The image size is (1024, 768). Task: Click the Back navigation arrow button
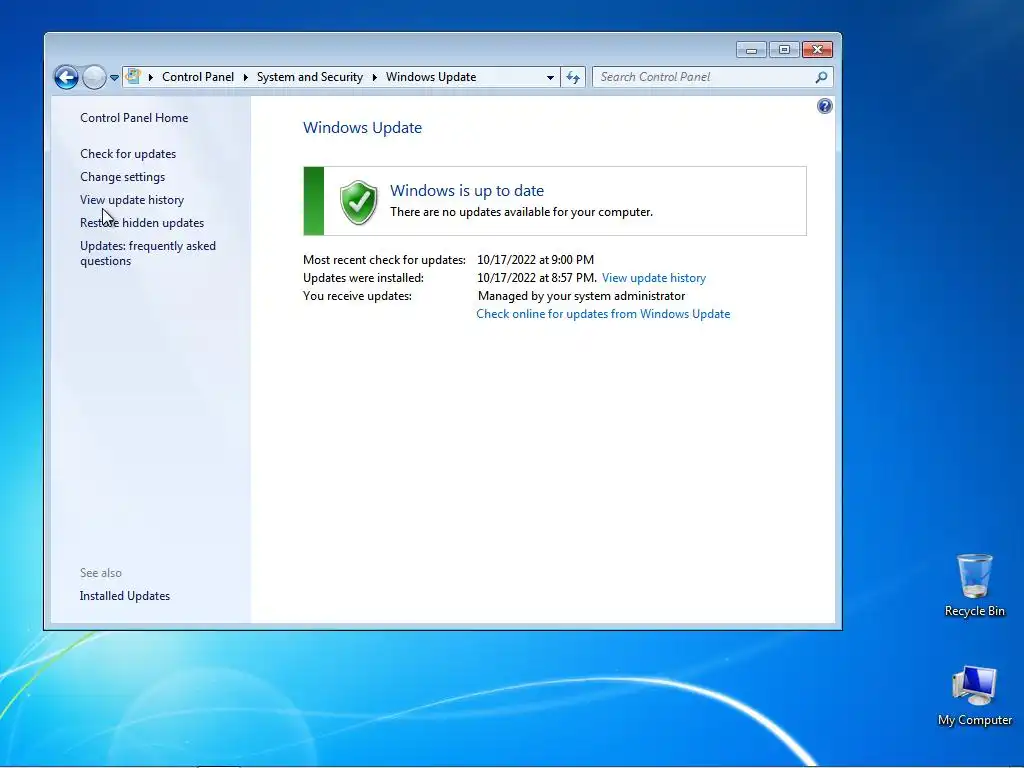[66, 77]
